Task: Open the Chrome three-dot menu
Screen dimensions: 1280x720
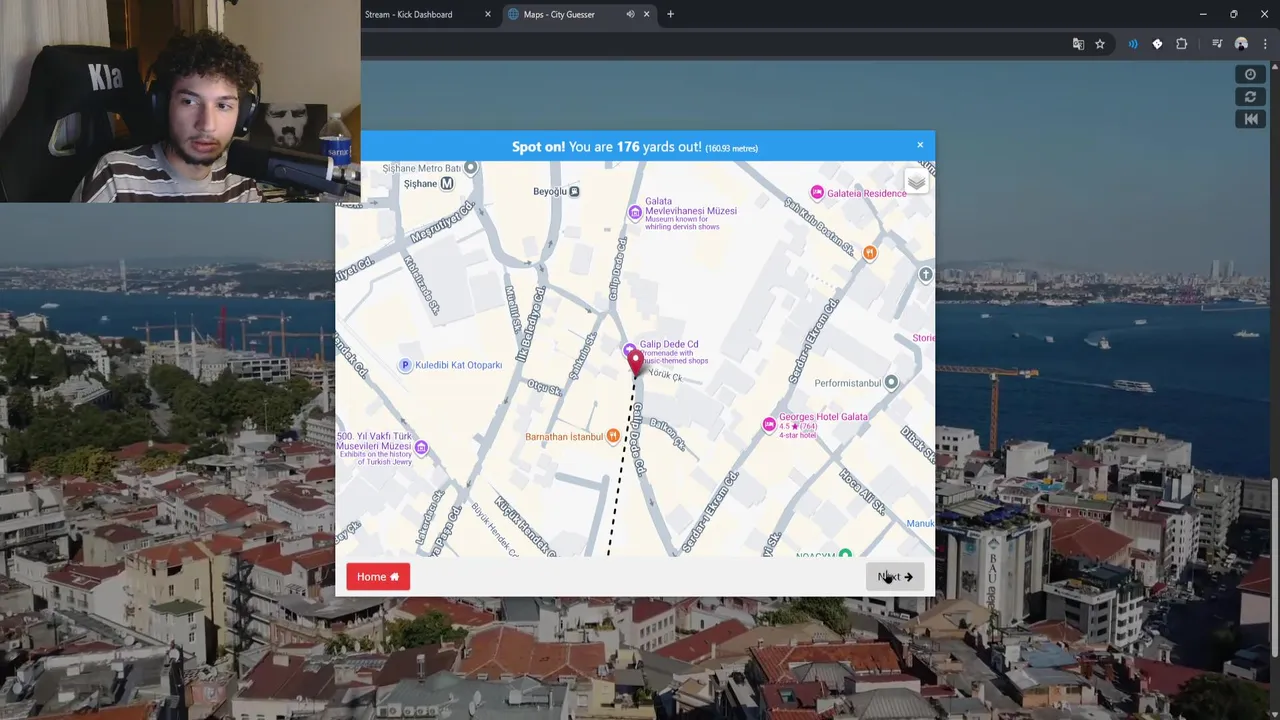Action: click(1265, 44)
